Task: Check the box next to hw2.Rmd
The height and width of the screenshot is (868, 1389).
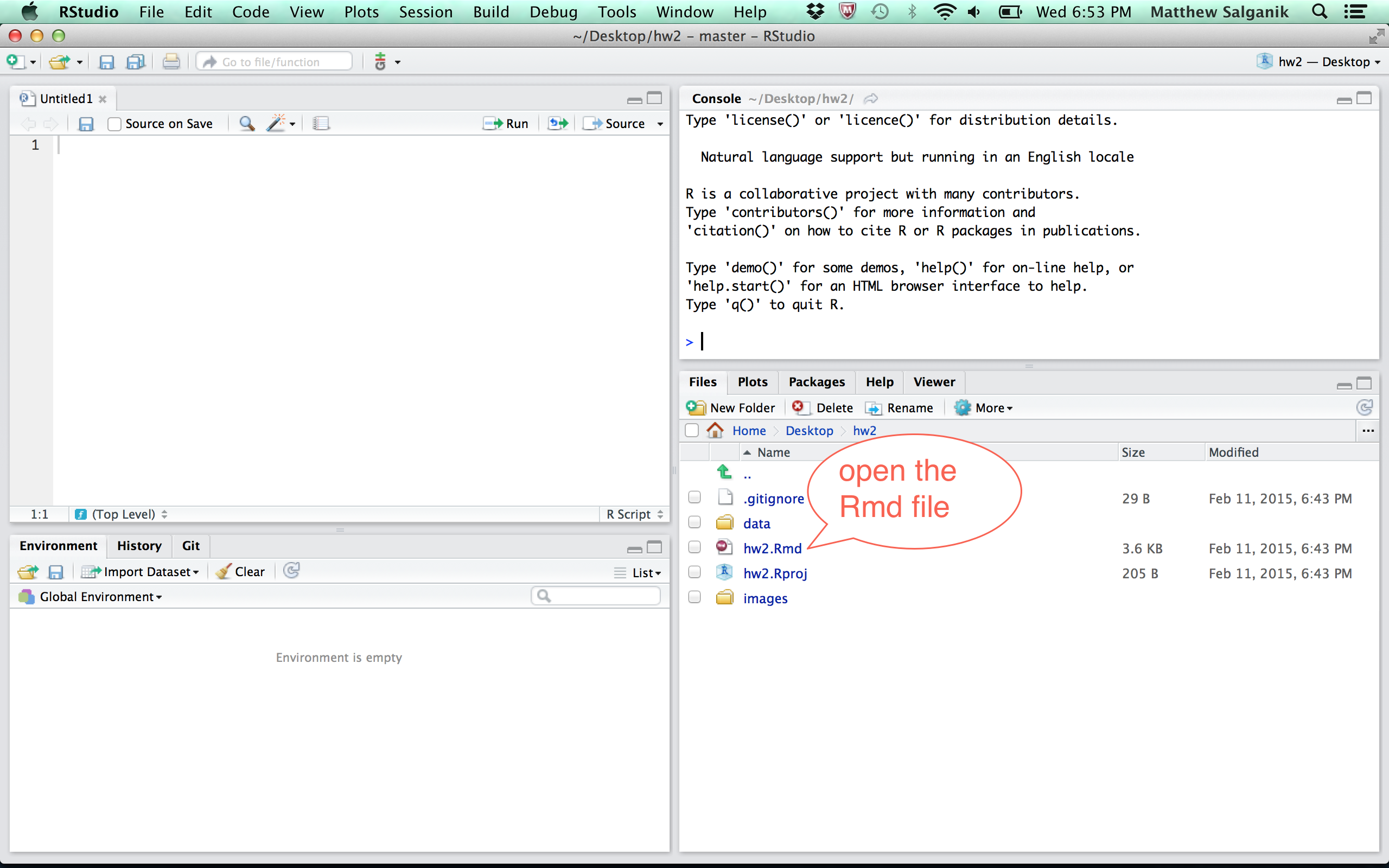Action: (694, 547)
